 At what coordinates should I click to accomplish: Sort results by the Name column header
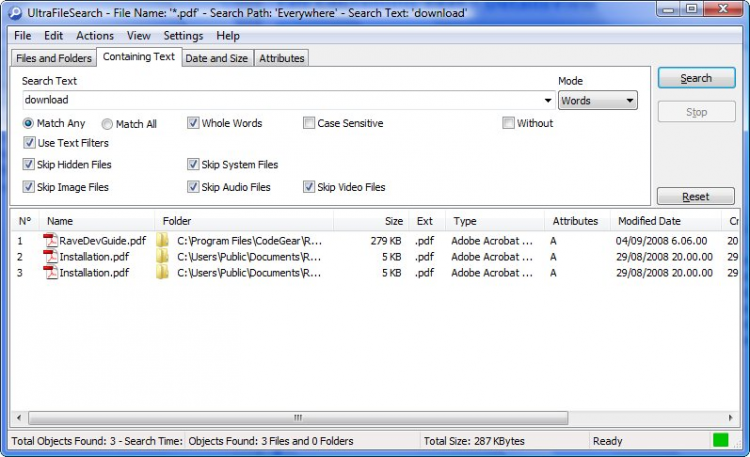tap(97, 221)
